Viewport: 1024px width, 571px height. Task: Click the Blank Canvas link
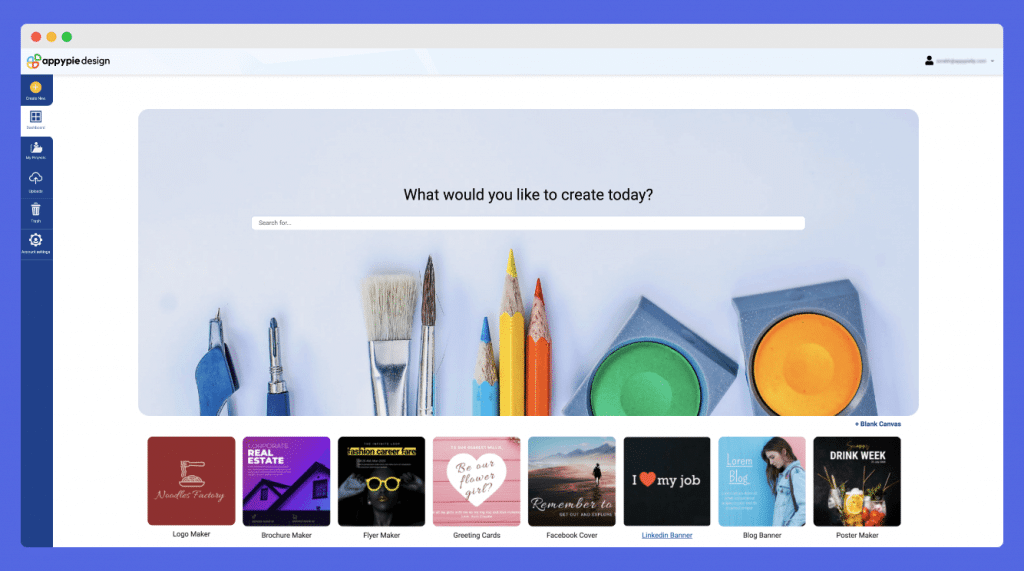coord(878,424)
